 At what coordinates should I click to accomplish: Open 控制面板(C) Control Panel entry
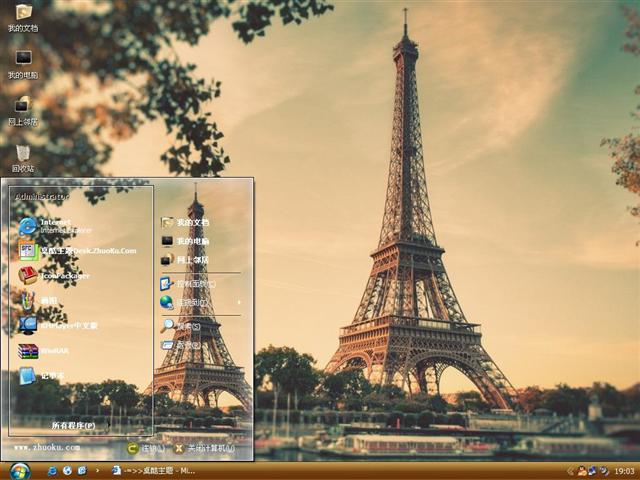pos(188,283)
